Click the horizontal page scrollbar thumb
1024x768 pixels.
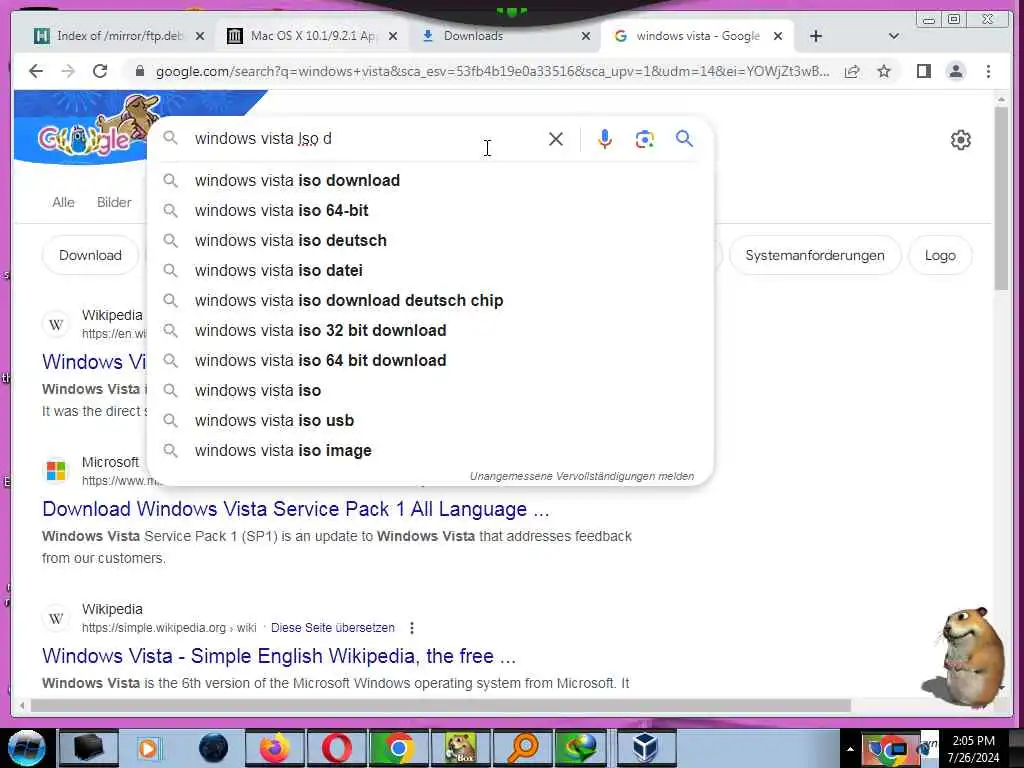coord(441,706)
